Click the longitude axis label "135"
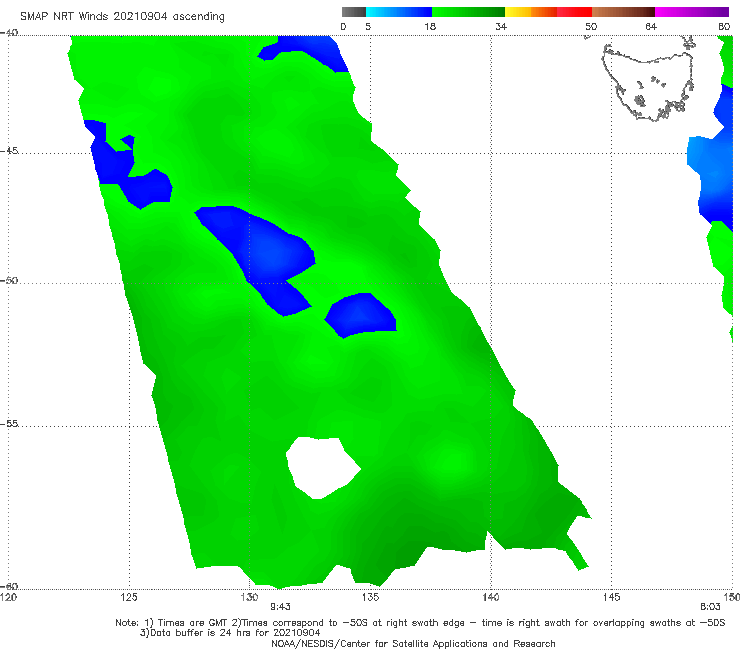Viewport: 740px width, 650px height. [370, 598]
